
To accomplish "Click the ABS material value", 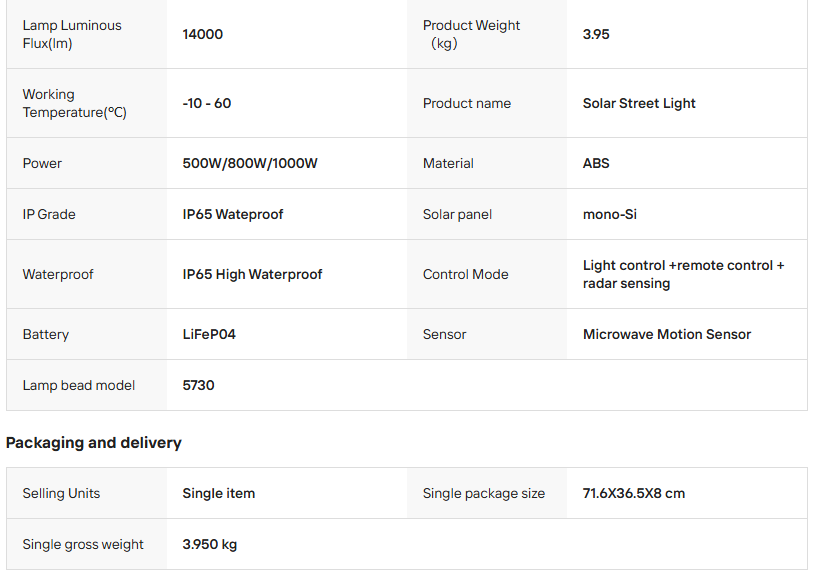I will pos(596,163).
